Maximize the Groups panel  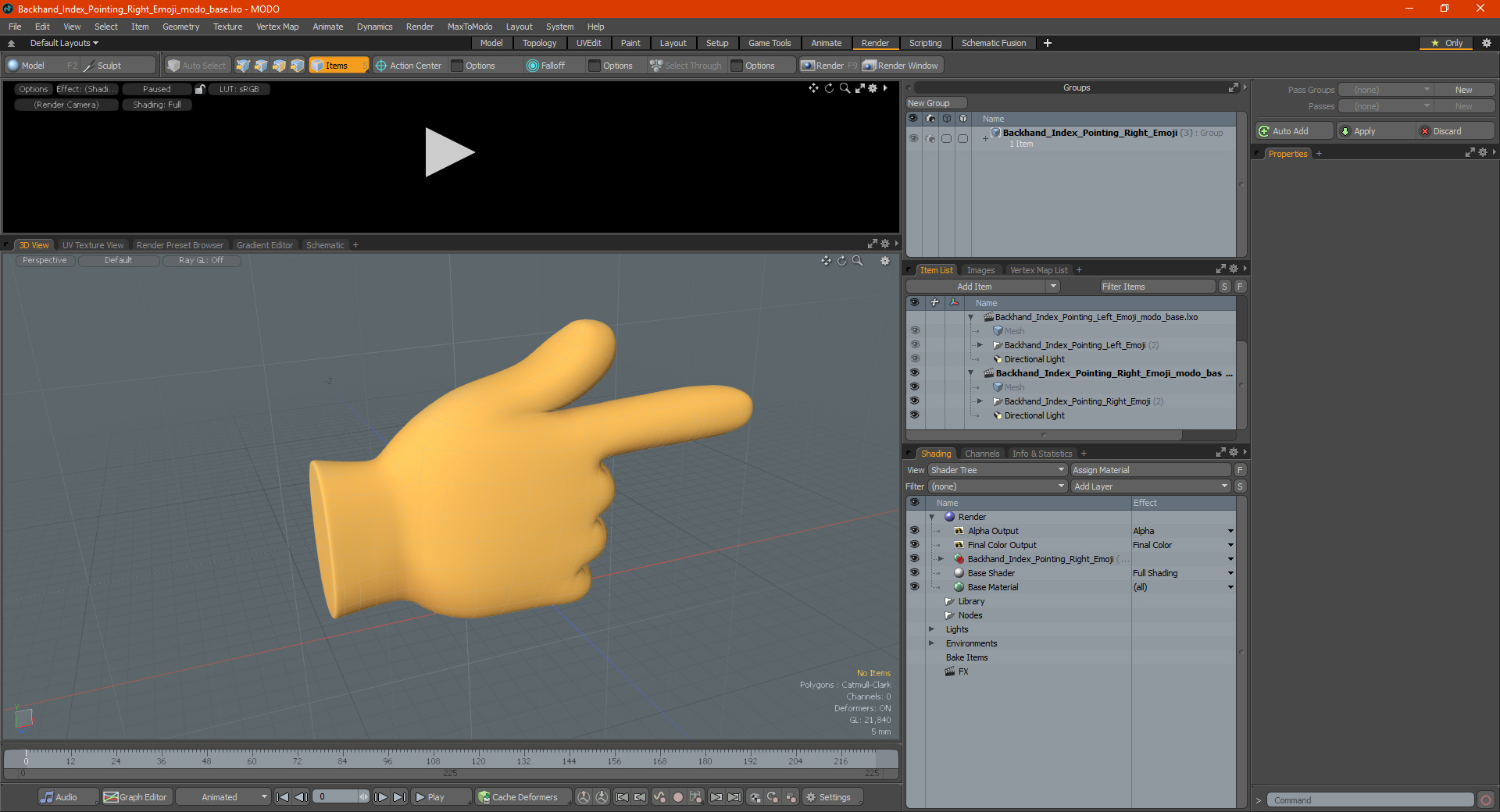1233,87
